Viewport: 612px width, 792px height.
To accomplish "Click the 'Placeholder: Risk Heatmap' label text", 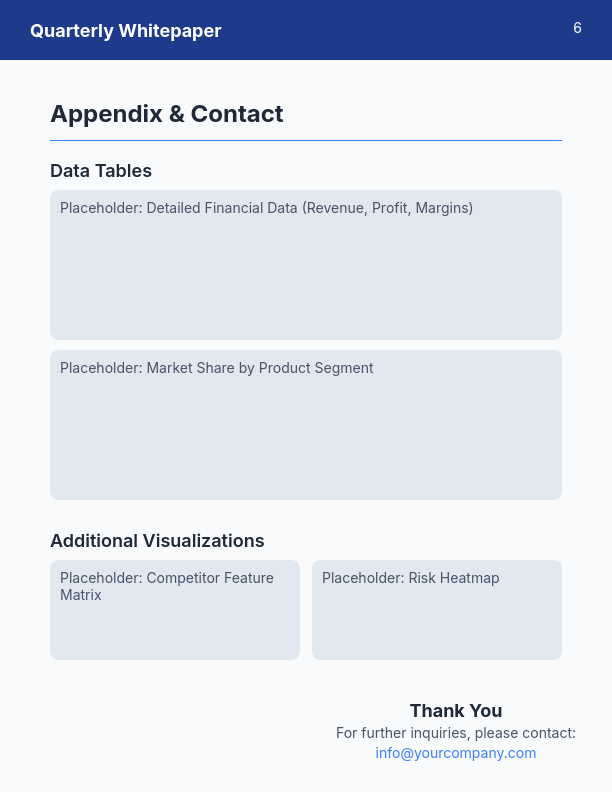I will pyautogui.click(x=410, y=578).
